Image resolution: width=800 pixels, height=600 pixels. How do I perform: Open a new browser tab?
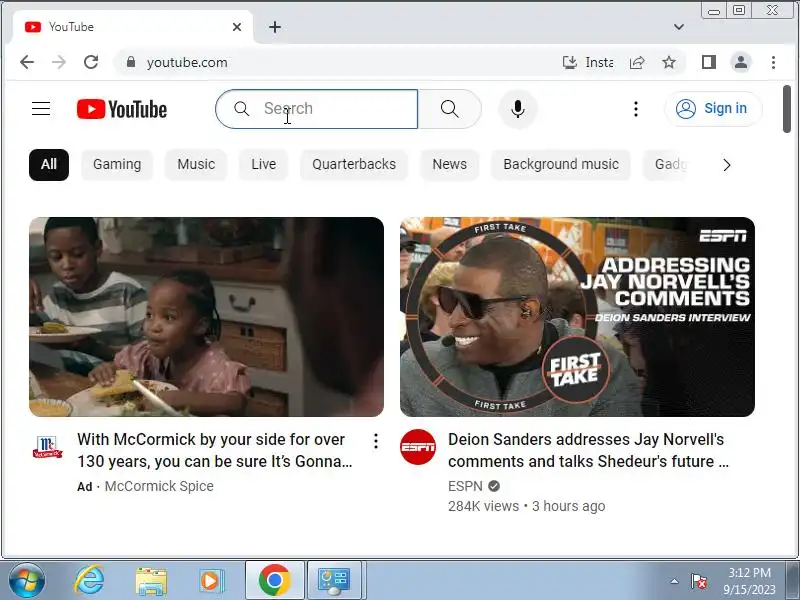[x=275, y=27]
